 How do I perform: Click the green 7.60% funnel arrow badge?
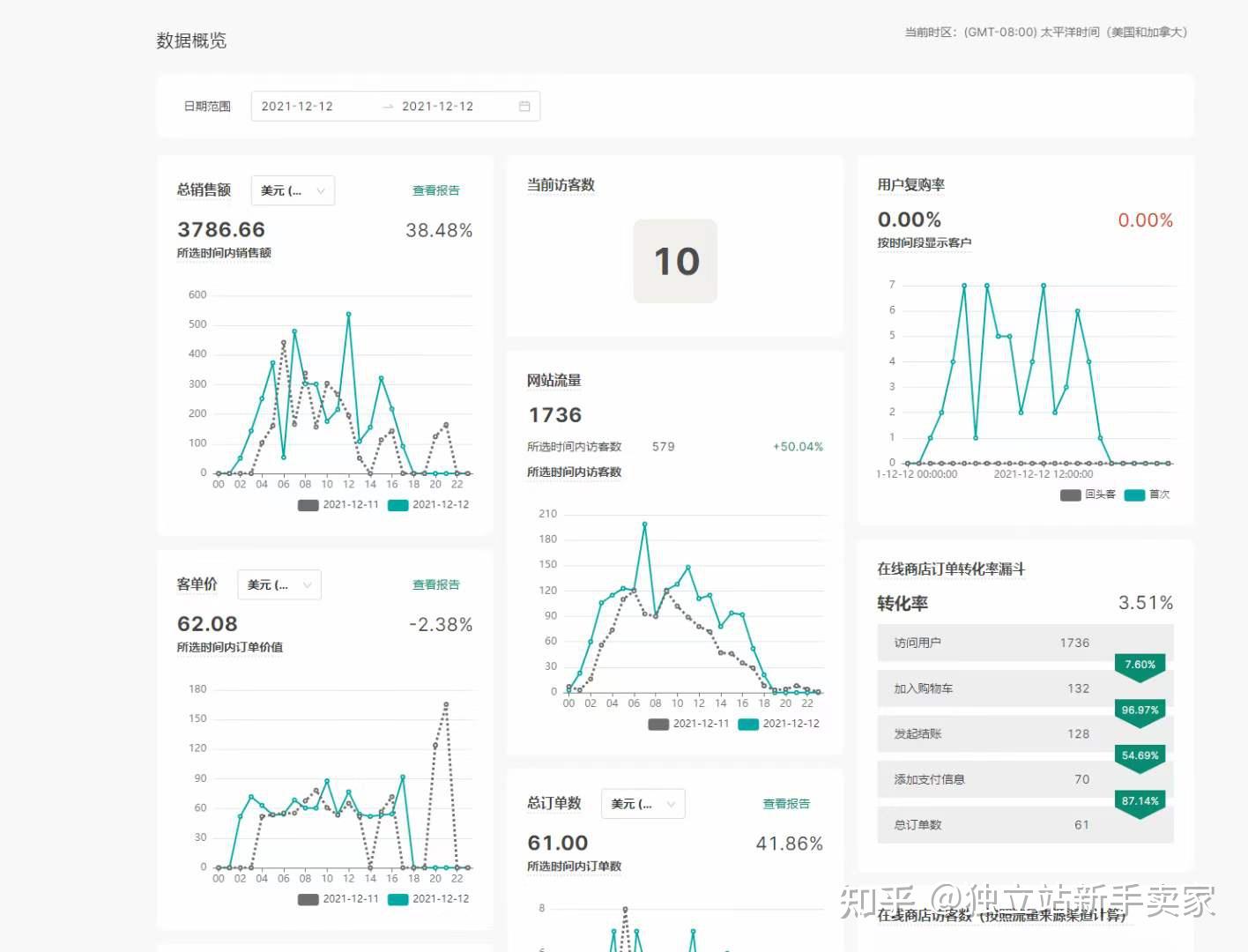click(x=1140, y=665)
